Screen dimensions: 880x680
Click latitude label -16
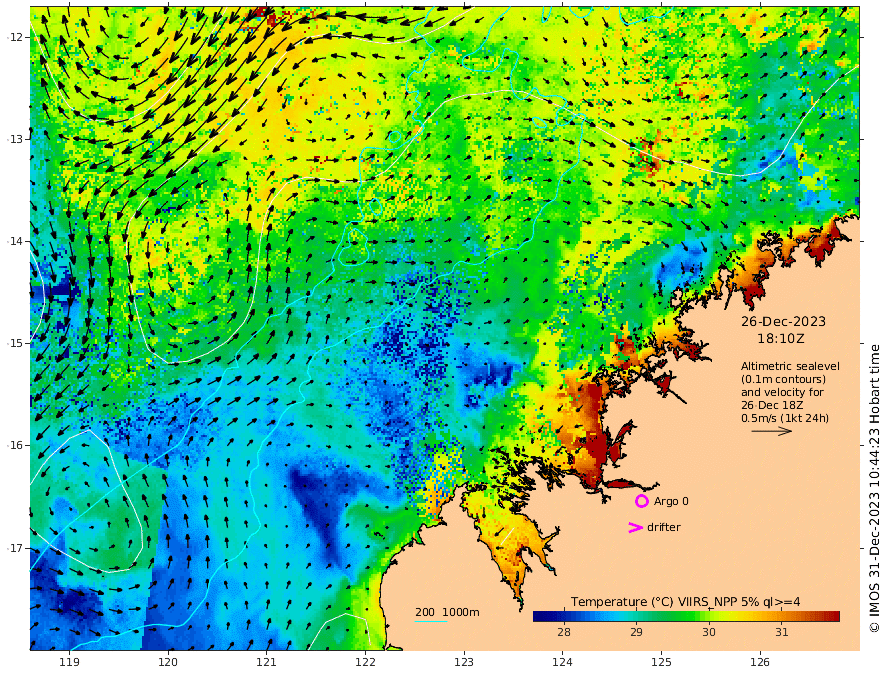pyautogui.click(x=15, y=445)
